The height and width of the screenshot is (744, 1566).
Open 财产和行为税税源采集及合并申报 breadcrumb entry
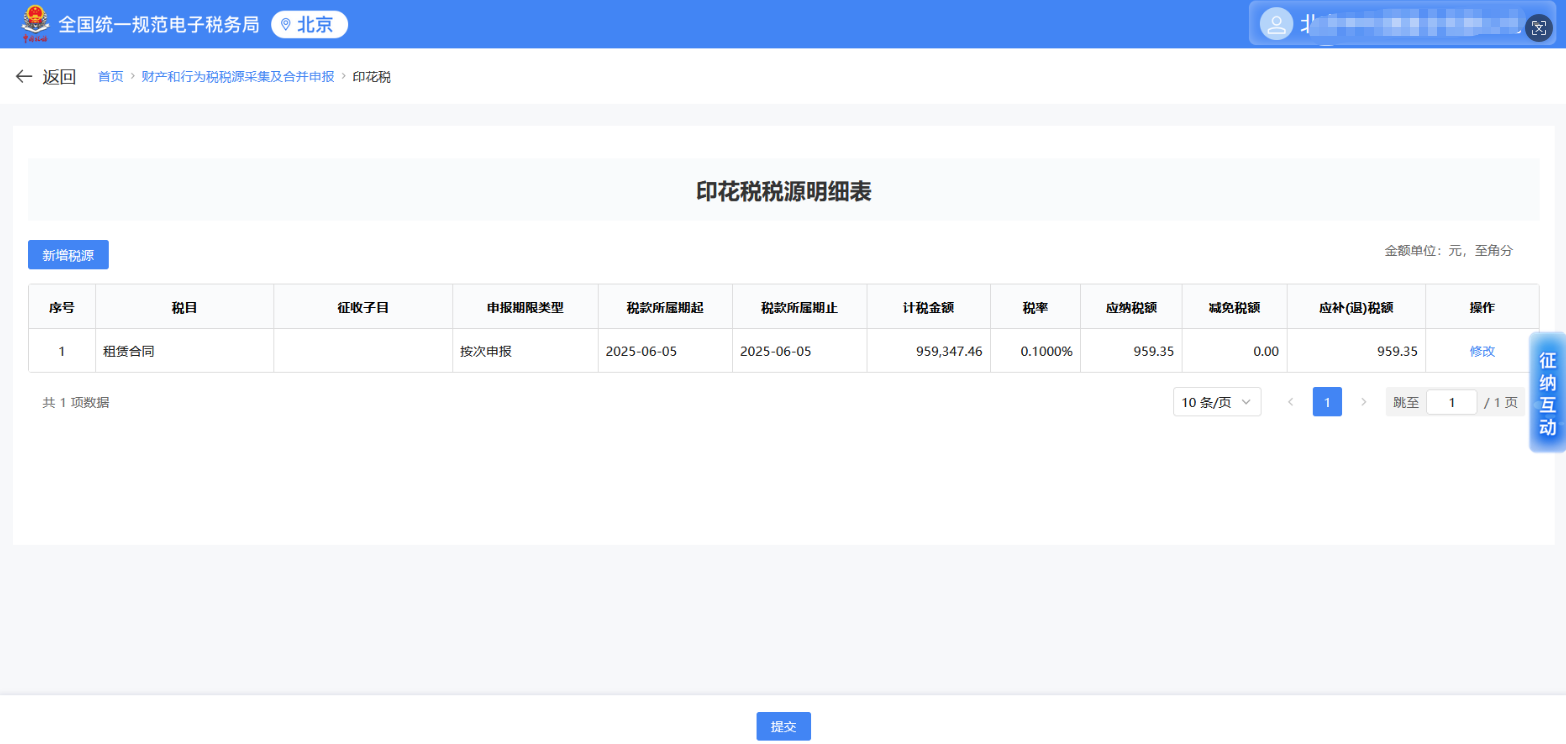pyautogui.click(x=240, y=76)
